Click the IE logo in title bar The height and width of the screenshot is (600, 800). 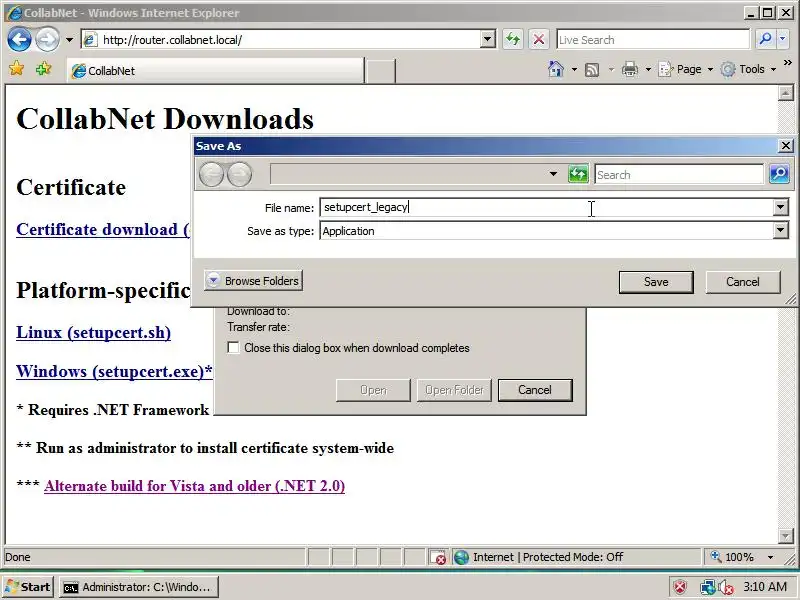(x=14, y=13)
